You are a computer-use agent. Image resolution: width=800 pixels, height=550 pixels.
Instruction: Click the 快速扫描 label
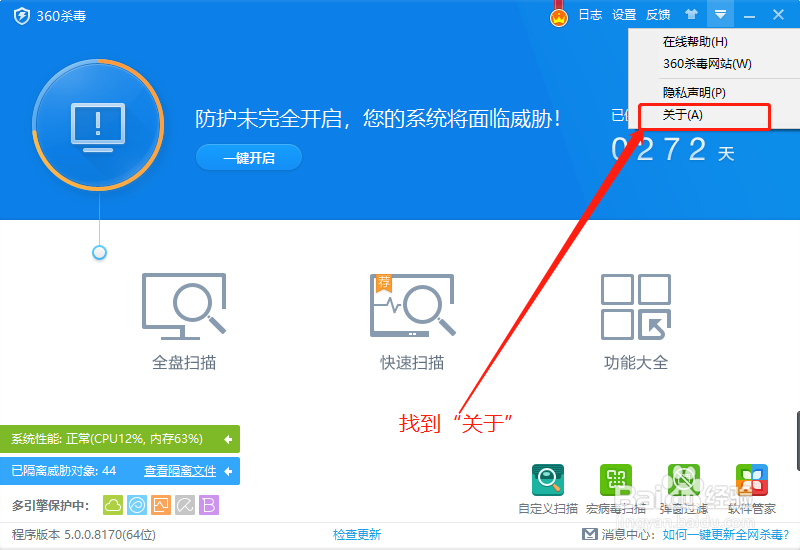(x=412, y=363)
